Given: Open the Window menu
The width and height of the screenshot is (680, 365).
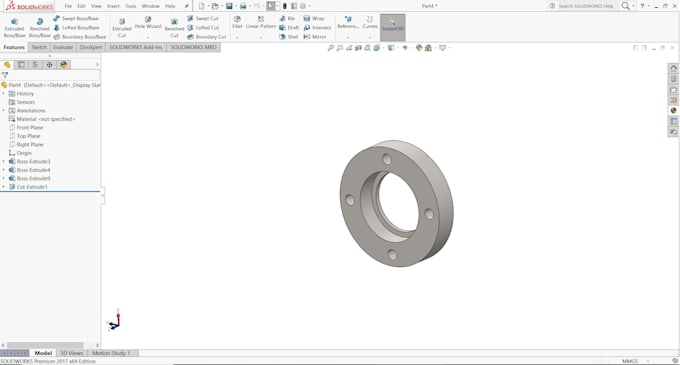Looking at the screenshot, I should click(x=150, y=6).
